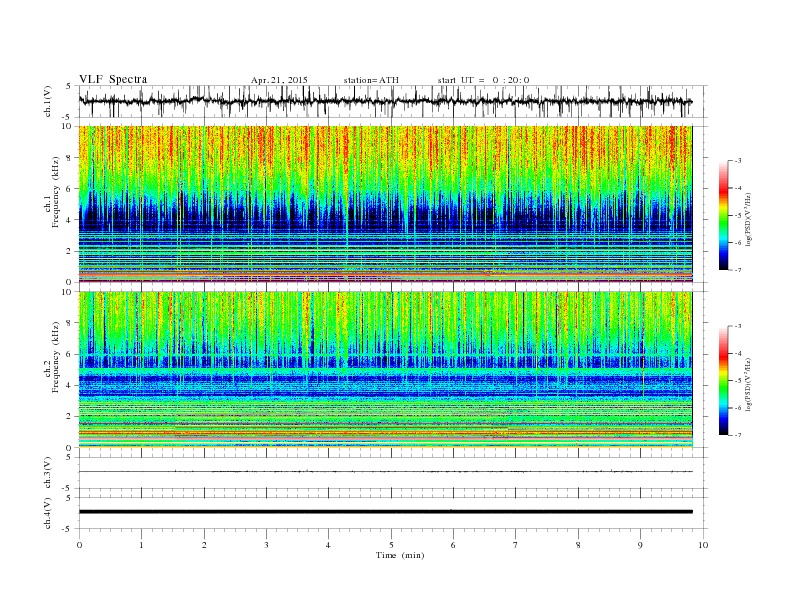Click the 'ch.1(V)' waveform axis label
Screen dimensions: 792x612
tap(48, 101)
